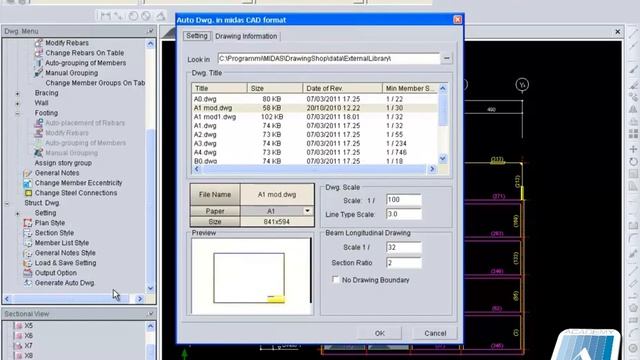Image resolution: width=640 pixels, height=360 pixels.
Task: Click the Change Steel Connections icon
Action: click(x=28, y=193)
